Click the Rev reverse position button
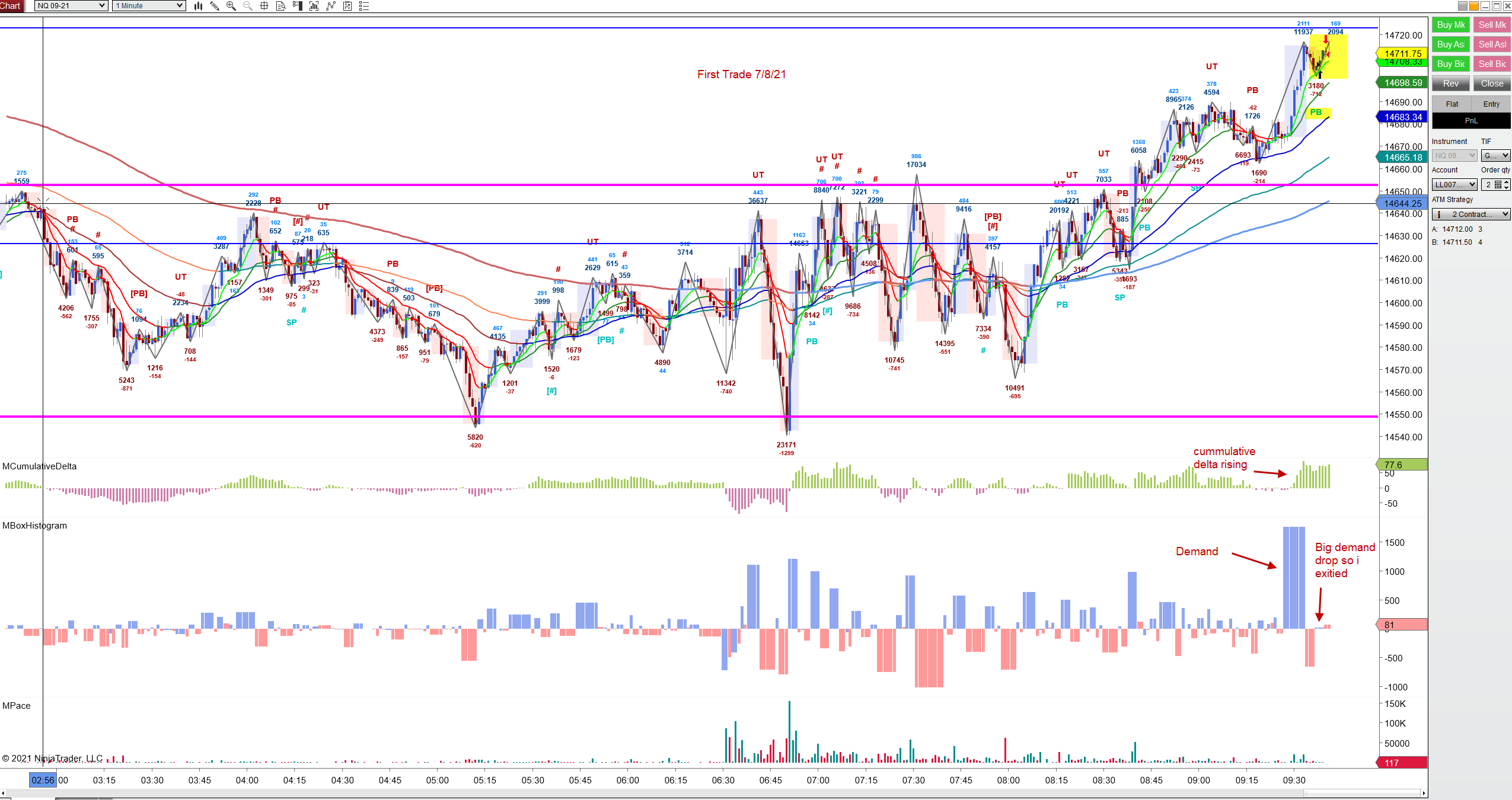 click(1451, 84)
